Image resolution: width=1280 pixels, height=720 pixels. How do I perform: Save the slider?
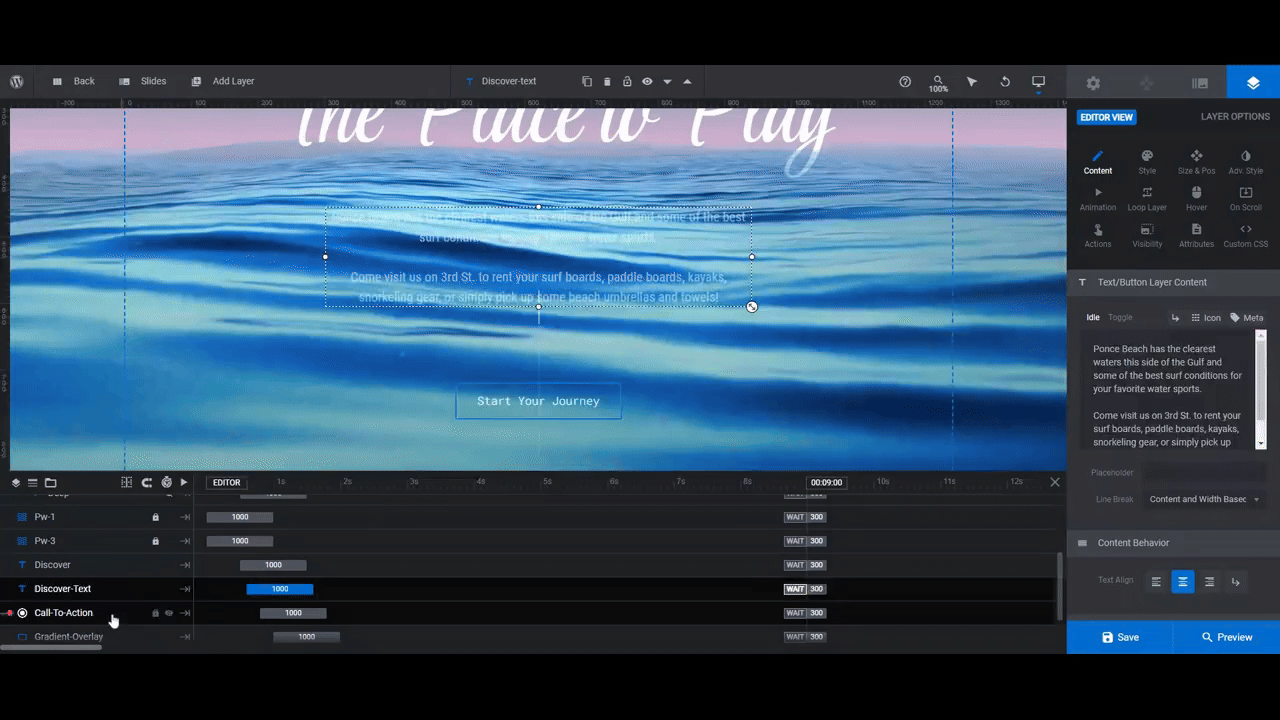(1120, 637)
